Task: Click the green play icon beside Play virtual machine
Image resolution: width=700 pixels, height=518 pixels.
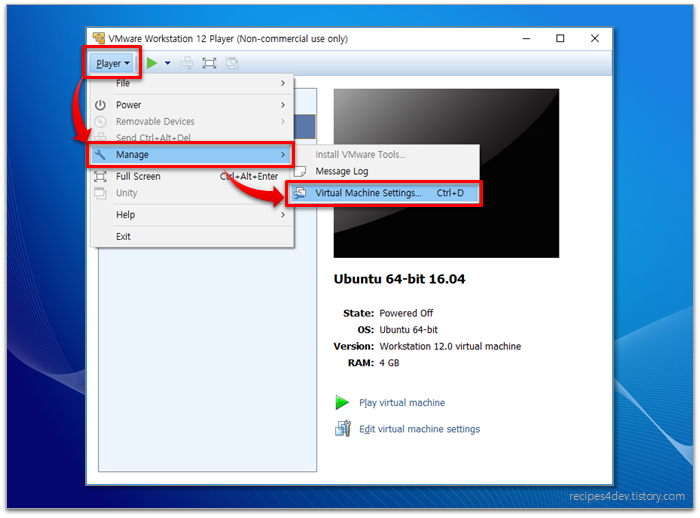Action: [342, 402]
